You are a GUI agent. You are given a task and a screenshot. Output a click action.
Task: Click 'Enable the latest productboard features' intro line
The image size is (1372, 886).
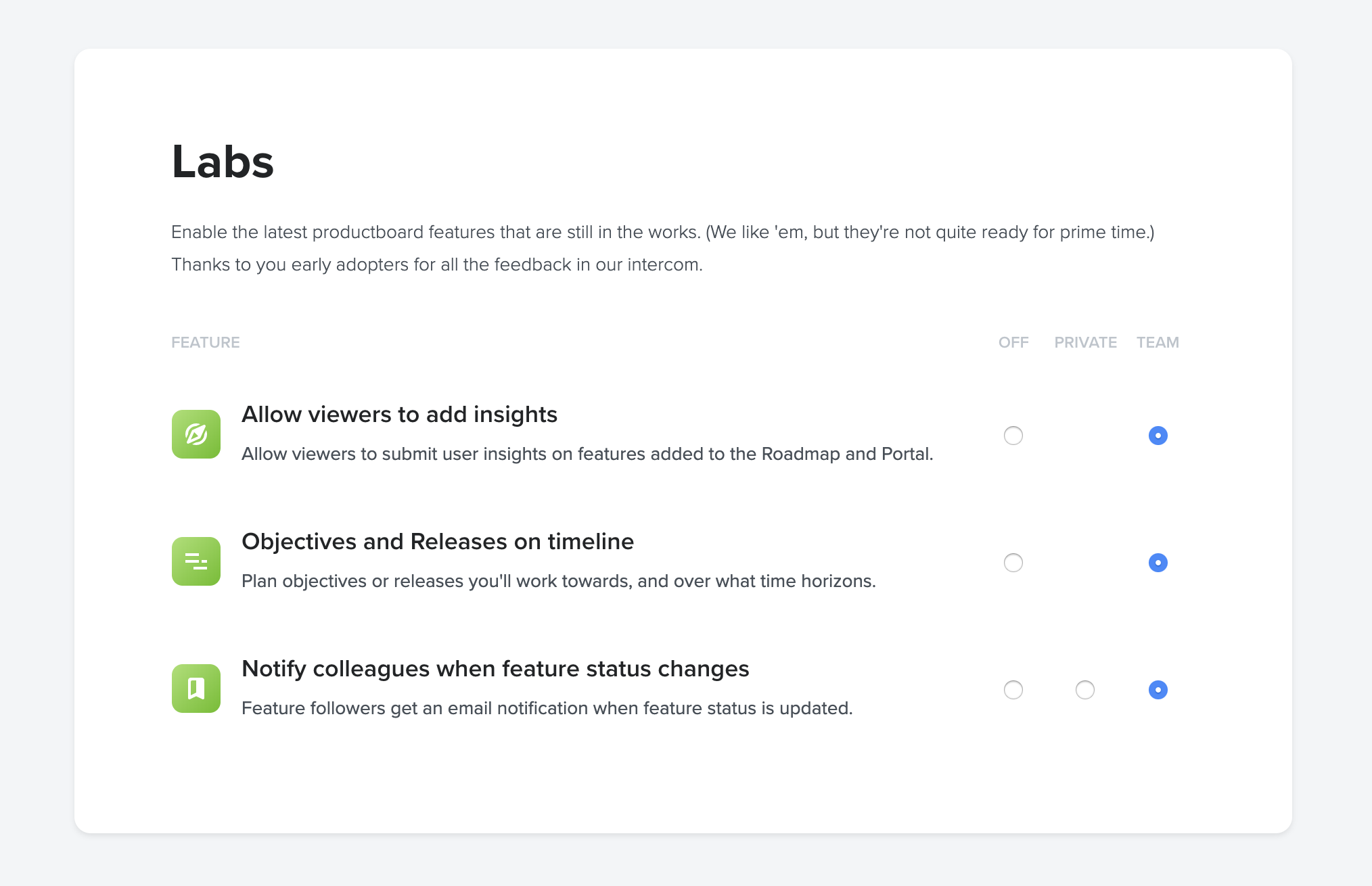click(663, 232)
